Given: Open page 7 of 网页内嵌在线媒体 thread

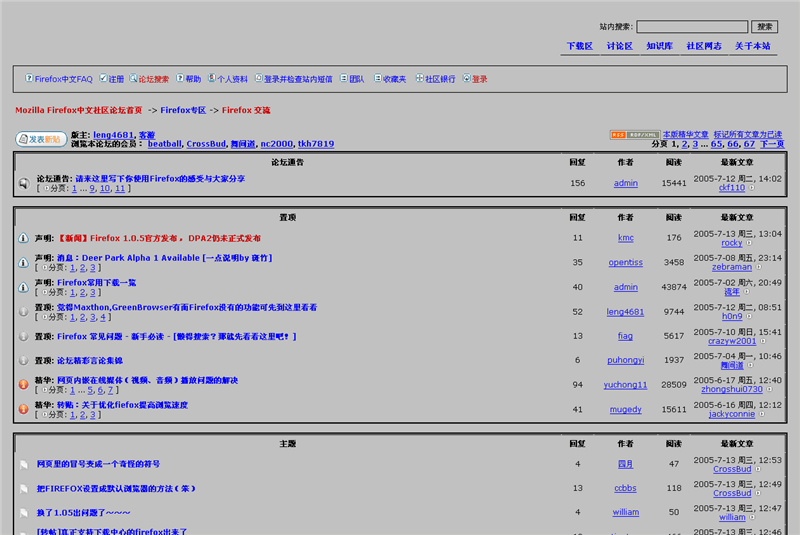Looking at the screenshot, I should coord(110,390).
